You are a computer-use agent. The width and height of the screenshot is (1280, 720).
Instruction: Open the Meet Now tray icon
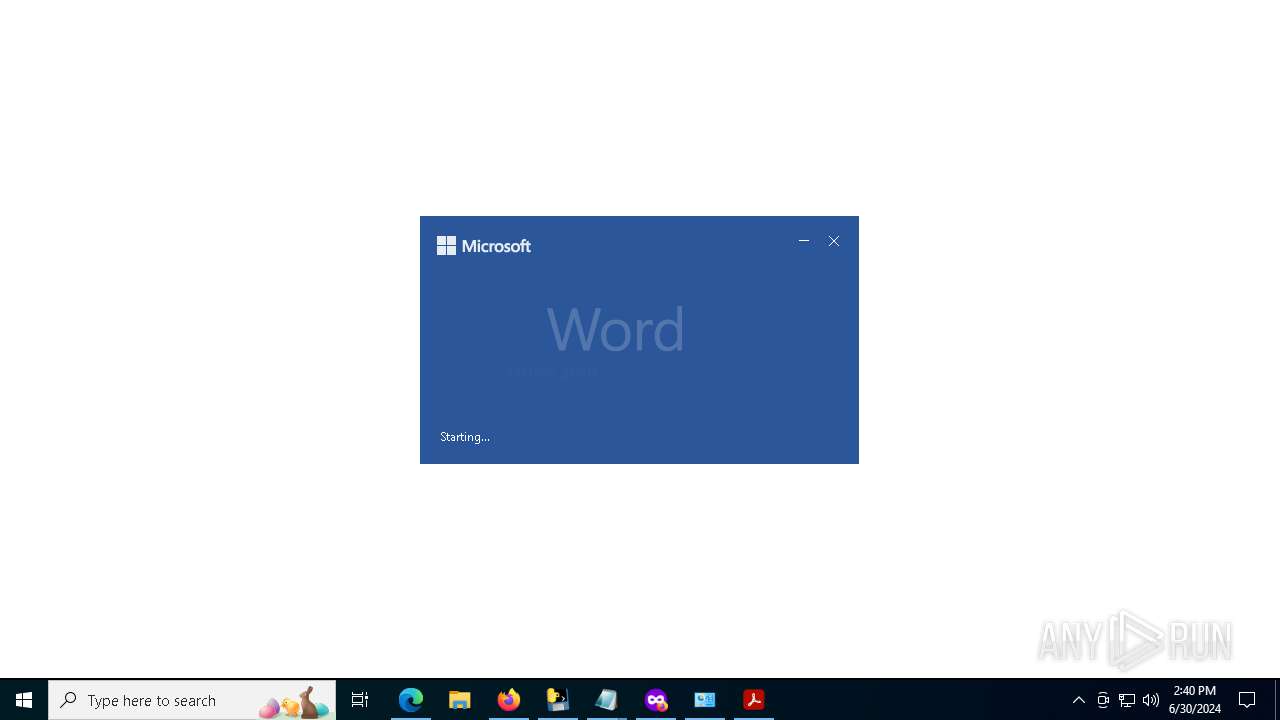click(x=1103, y=700)
